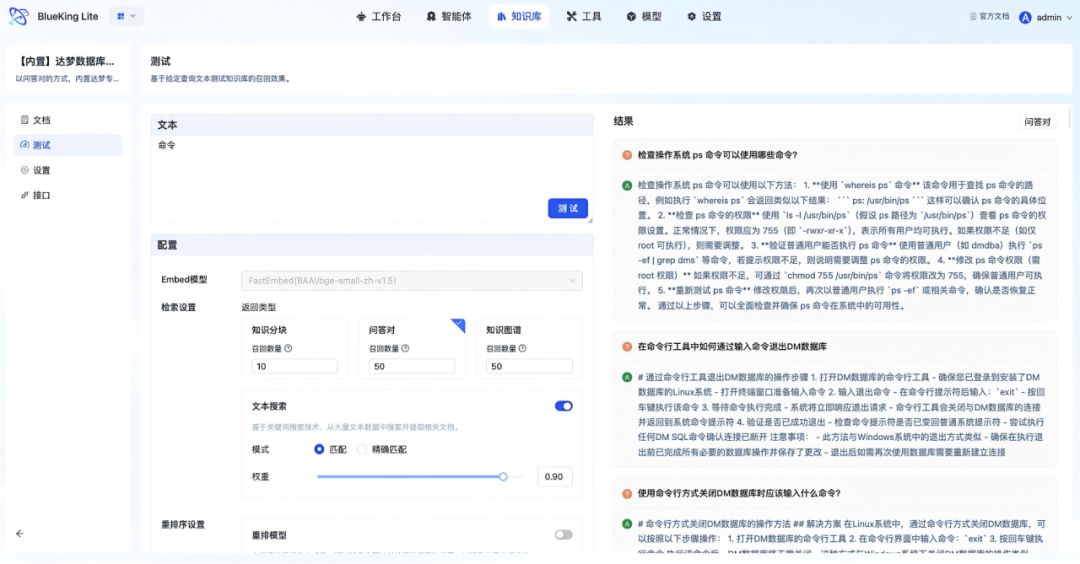Click the 问答对 tag in results header
This screenshot has width=1080, height=564.
(1037, 122)
